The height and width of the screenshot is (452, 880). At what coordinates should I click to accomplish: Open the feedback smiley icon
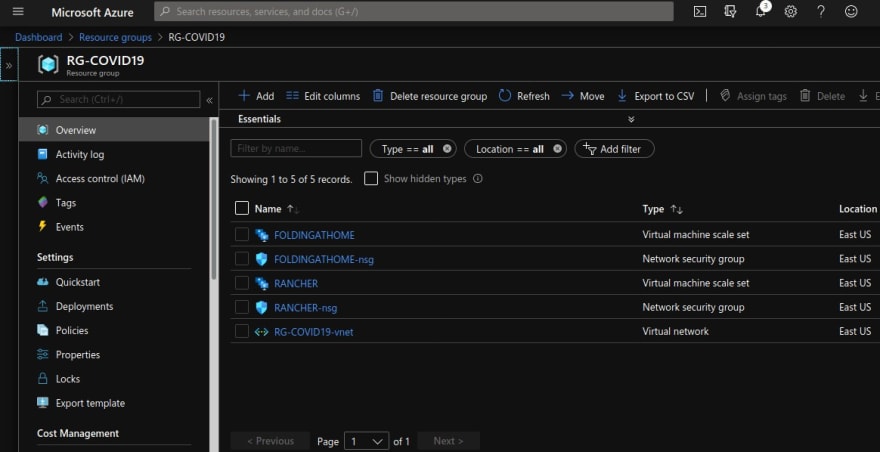tap(851, 11)
